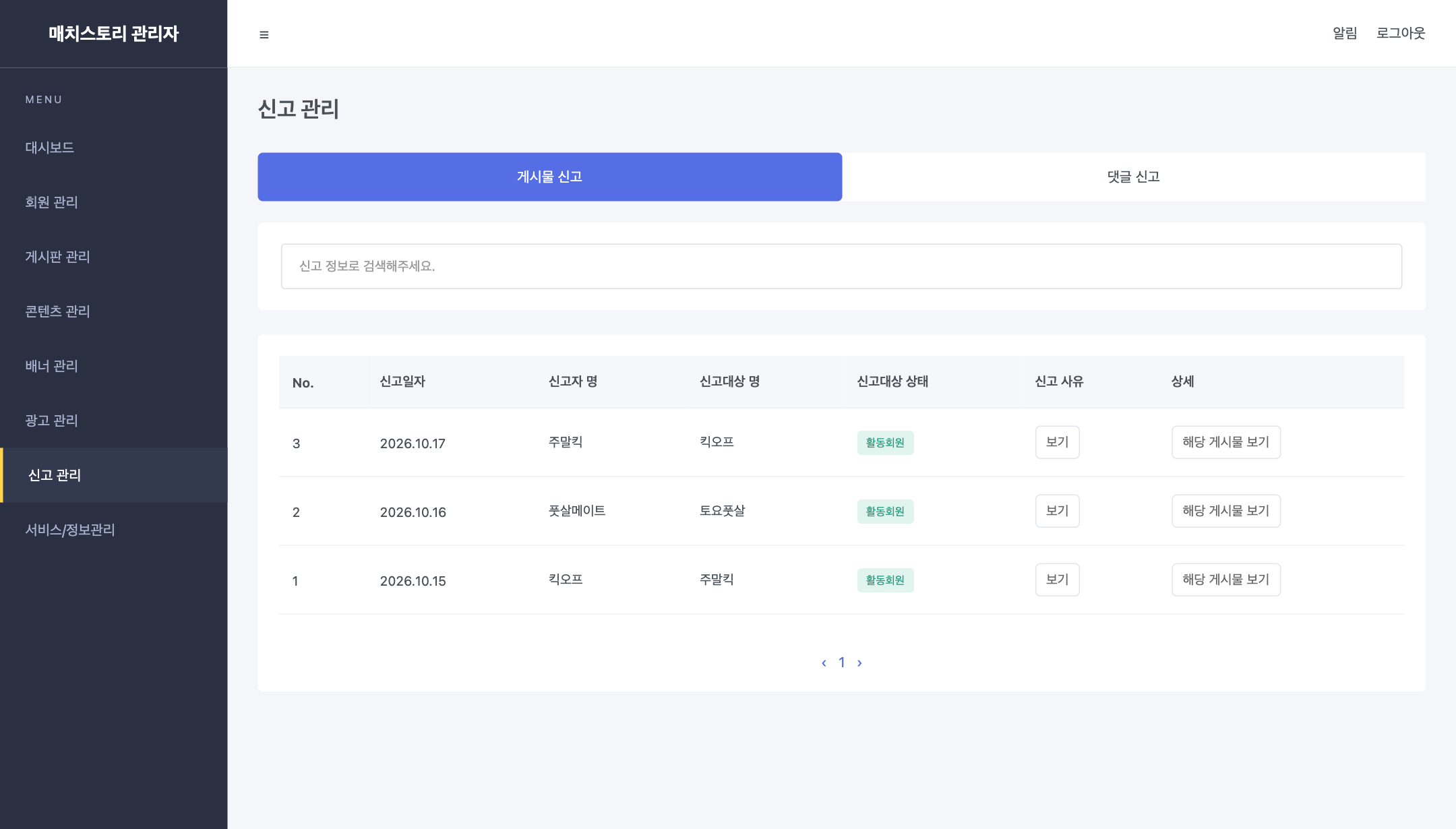Go to previous page arrow in pagination
Image resolution: width=1456 pixels, height=829 pixels.
pos(824,663)
